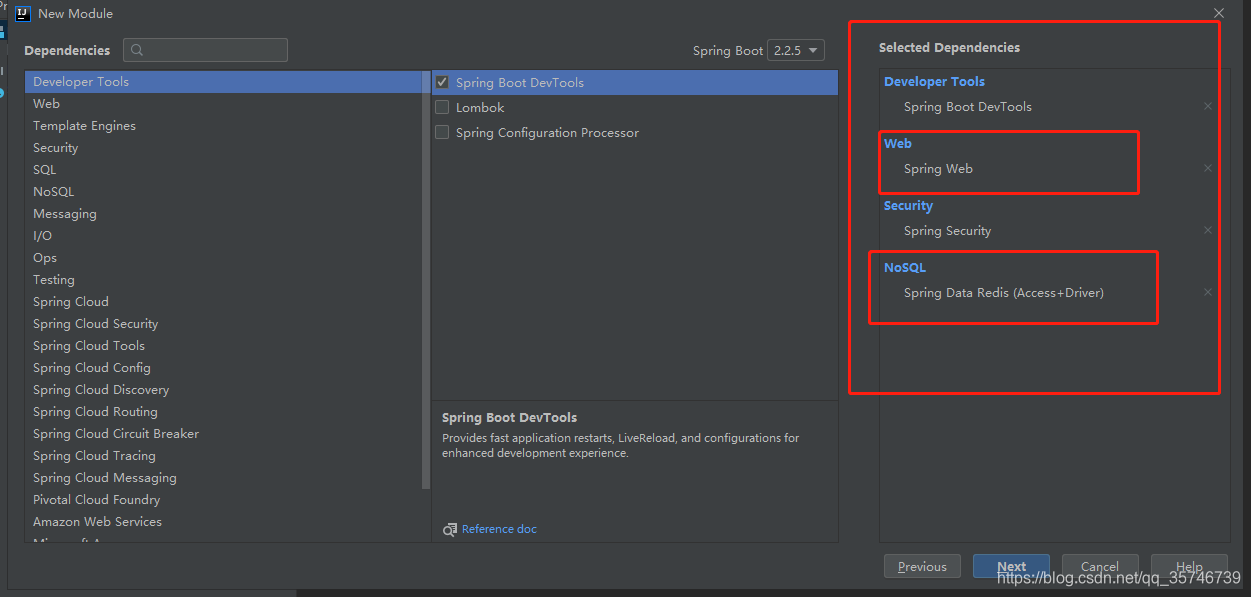The height and width of the screenshot is (597, 1251).
Task: Click the Reference doc link icon
Action: [x=450, y=529]
